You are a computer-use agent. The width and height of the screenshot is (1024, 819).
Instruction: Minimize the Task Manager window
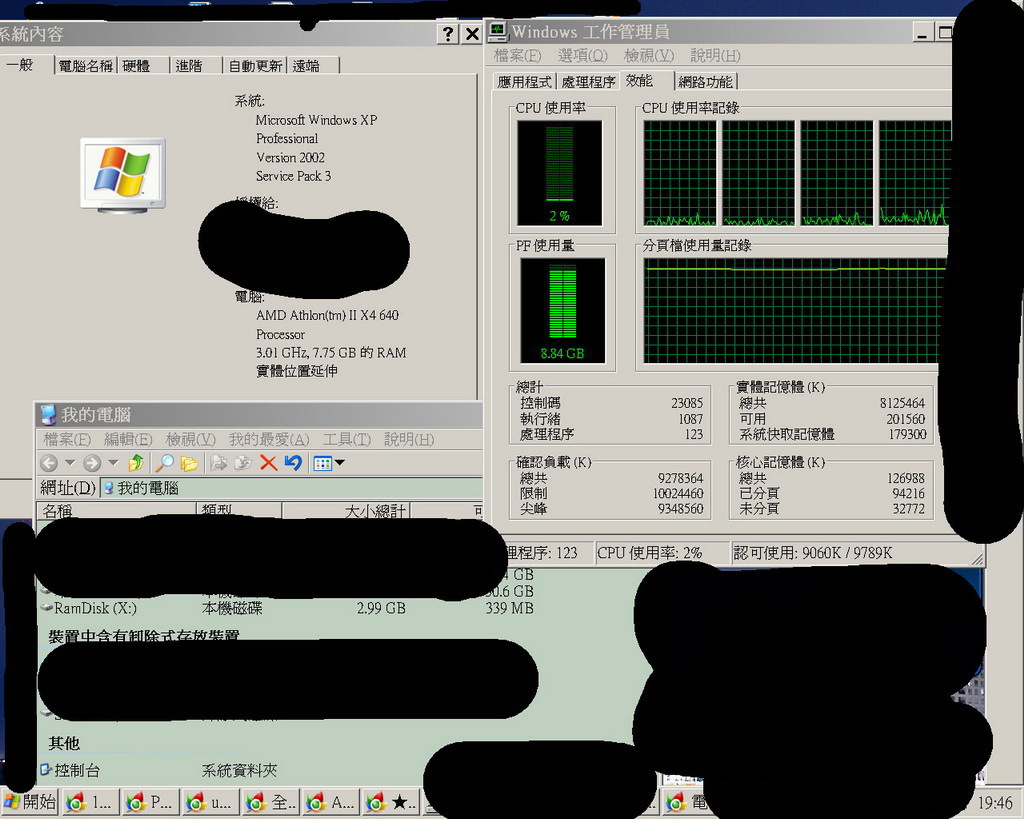[921, 32]
